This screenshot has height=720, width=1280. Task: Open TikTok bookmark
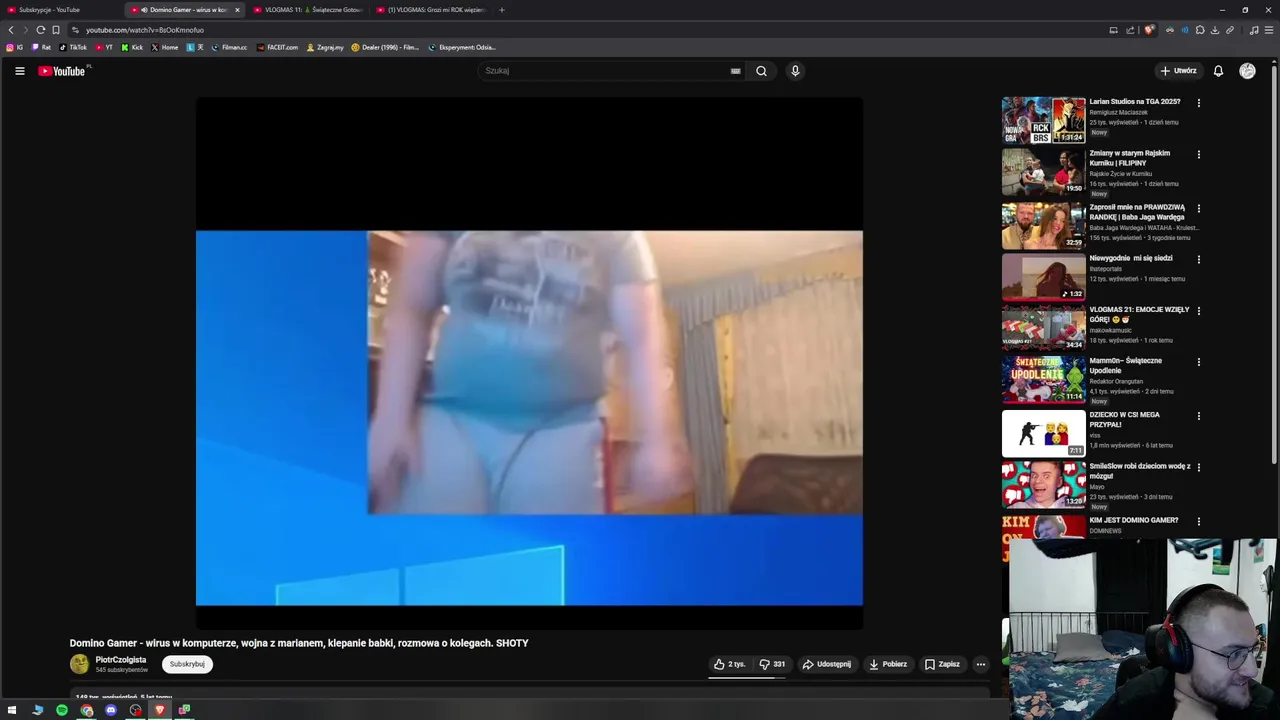pyautogui.click(x=73, y=47)
